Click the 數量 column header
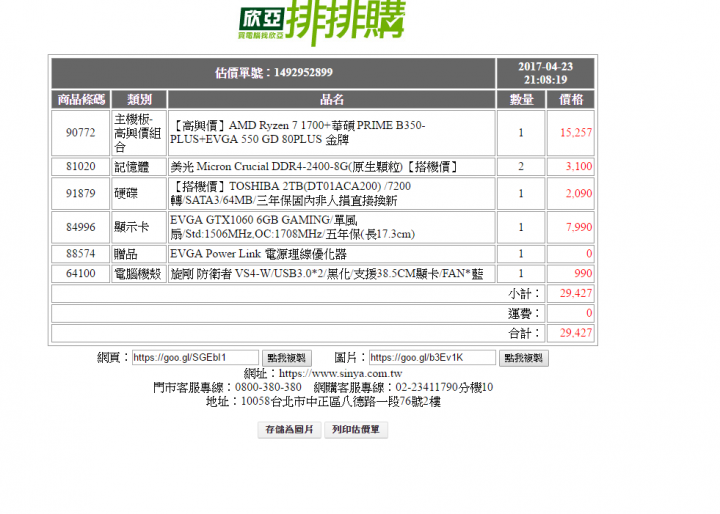Image resolution: width=720 pixels, height=514 pixels. click(x=521, y=99)
